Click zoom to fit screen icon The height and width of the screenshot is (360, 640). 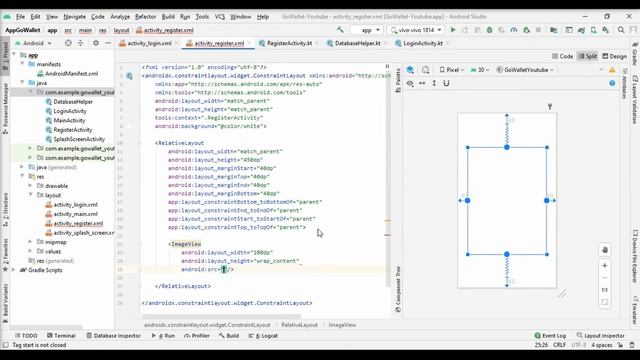coord(605,302)
